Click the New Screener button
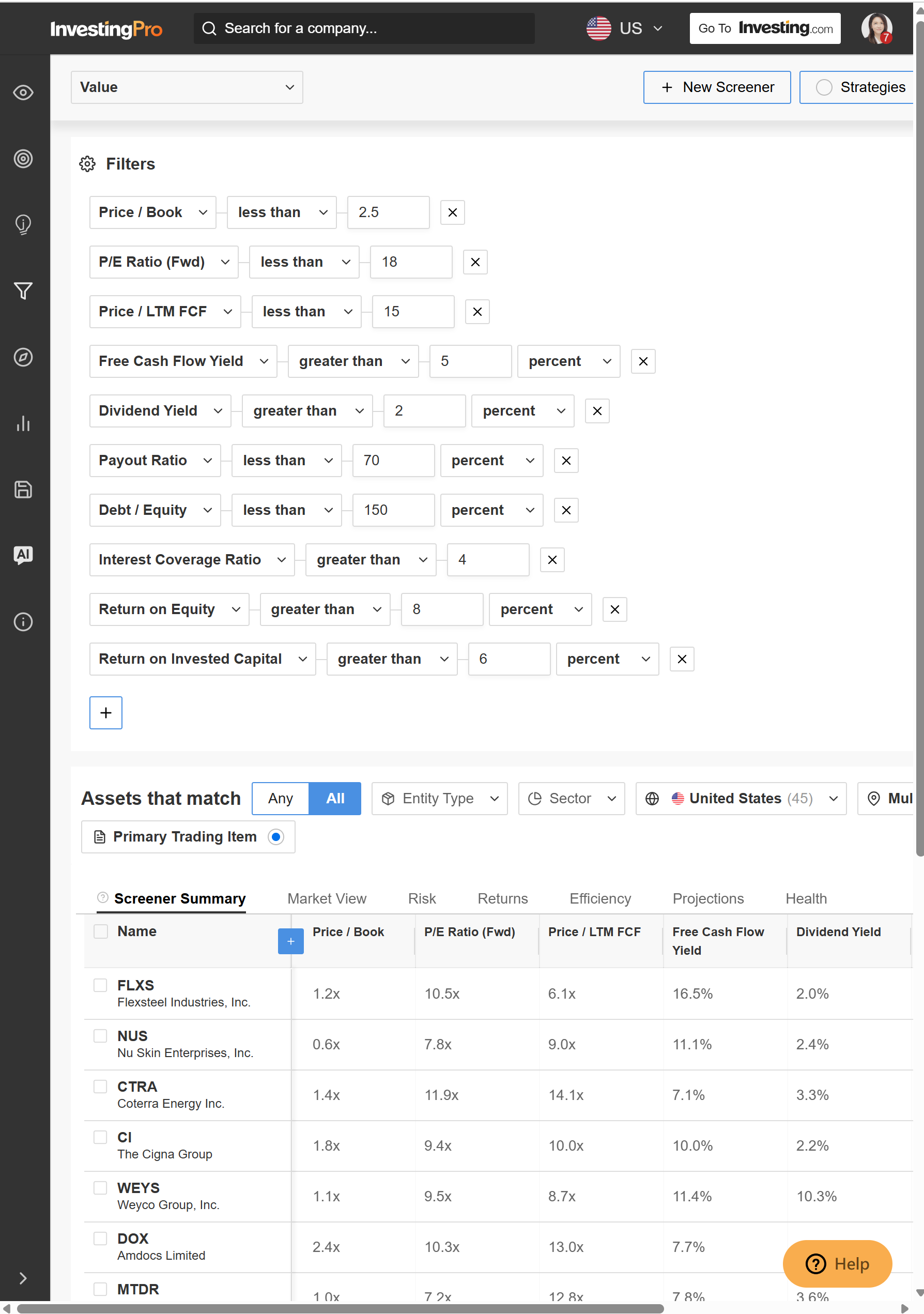The image size is (924, 1314). pos(717,87)
